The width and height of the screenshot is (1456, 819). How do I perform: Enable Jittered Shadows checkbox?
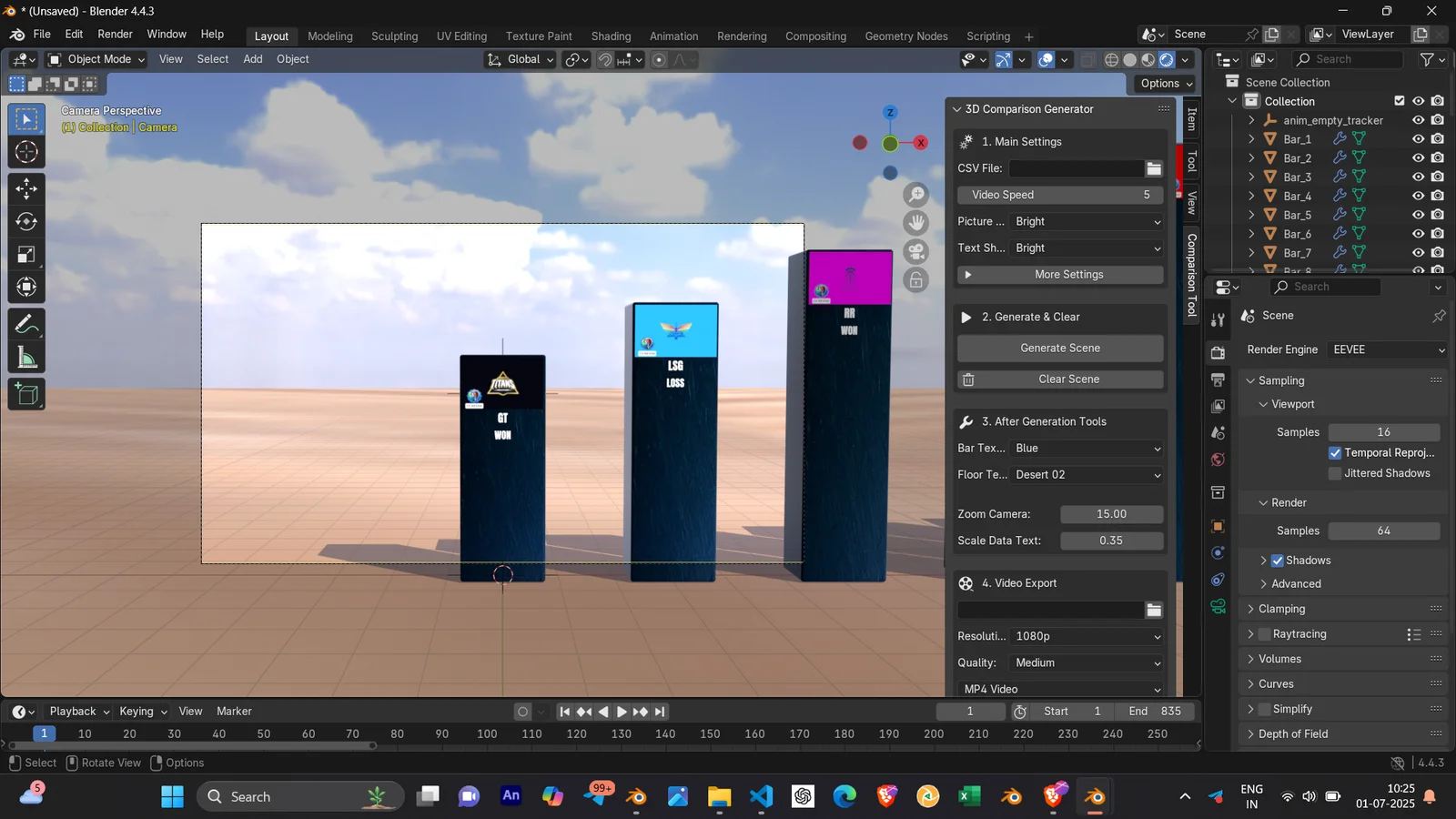coord(1335,473)
